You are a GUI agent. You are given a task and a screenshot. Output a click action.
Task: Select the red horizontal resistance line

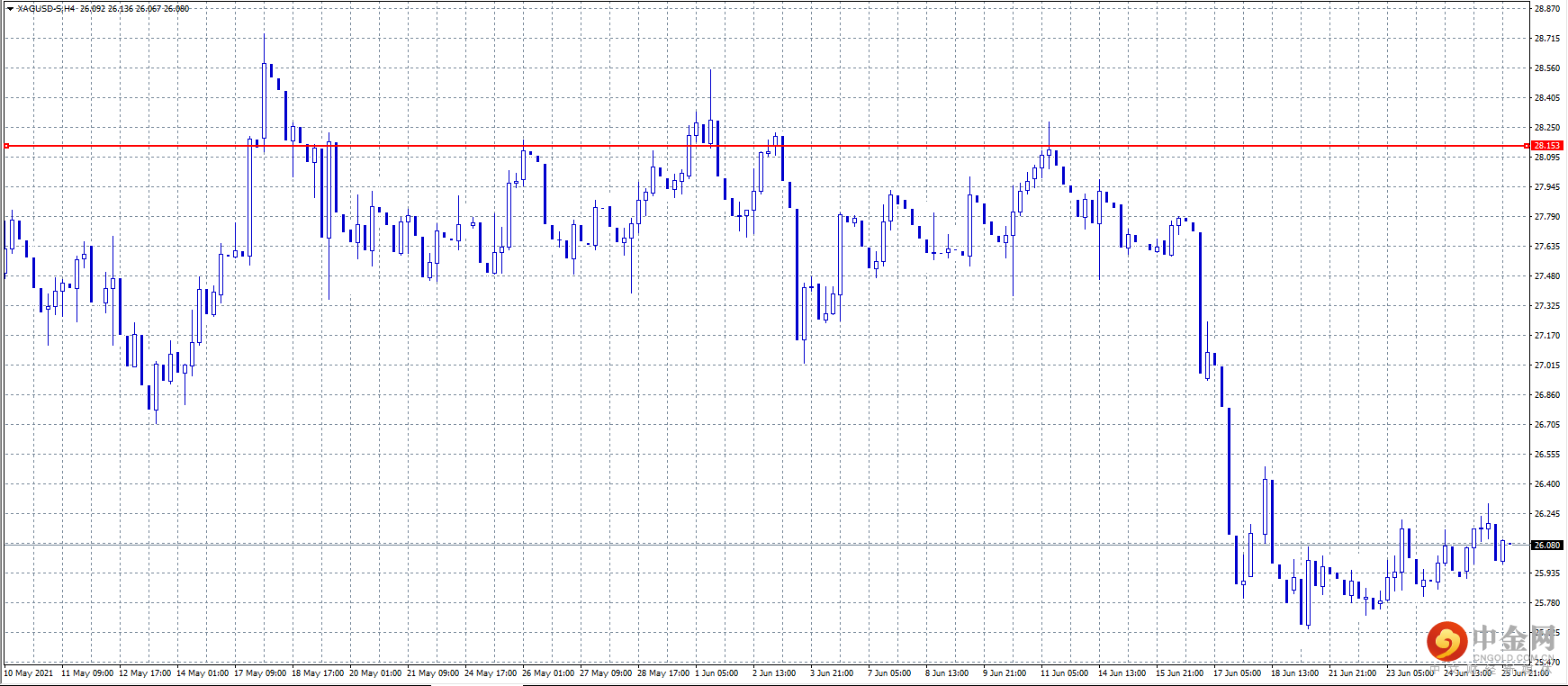tap(766, 145)
